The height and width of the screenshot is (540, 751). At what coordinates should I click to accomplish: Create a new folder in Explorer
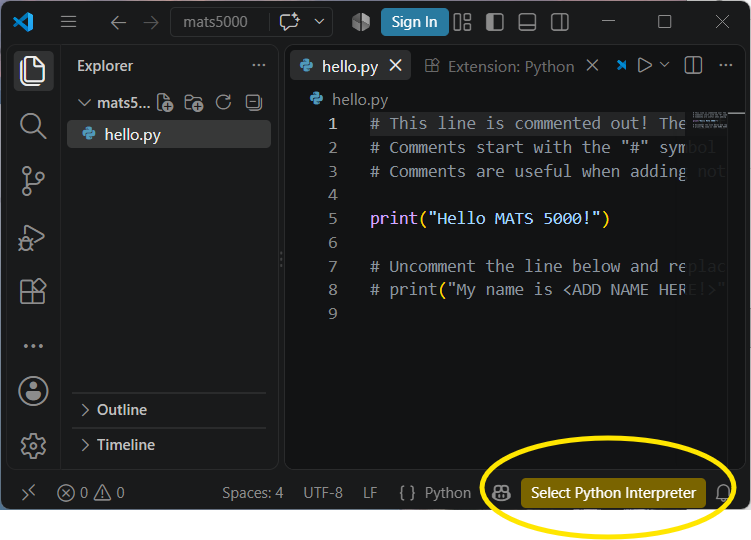coord(194,103)
